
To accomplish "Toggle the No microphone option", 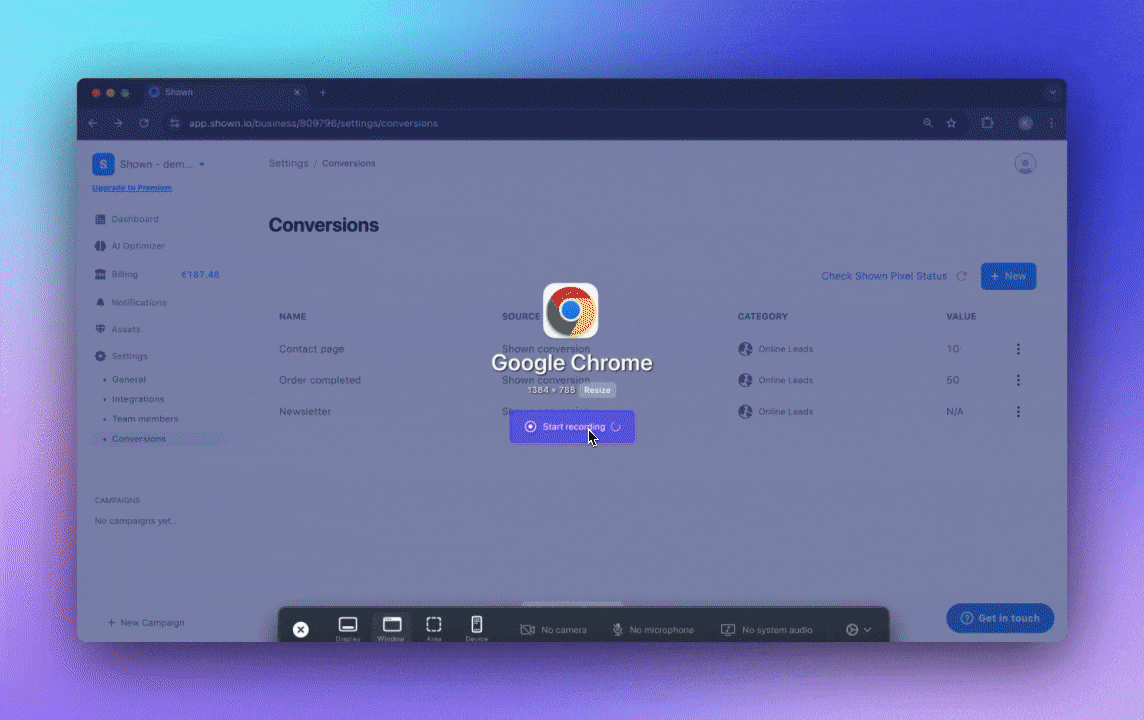I will [x=653, y=630].
